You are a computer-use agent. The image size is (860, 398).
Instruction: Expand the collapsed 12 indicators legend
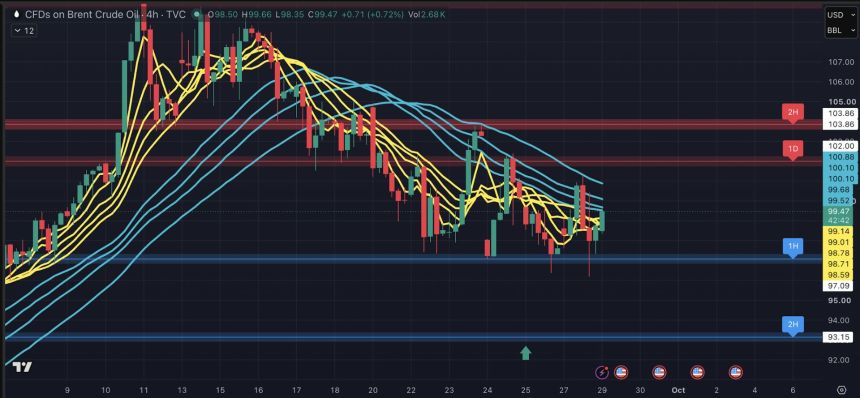tap(24, 31)
